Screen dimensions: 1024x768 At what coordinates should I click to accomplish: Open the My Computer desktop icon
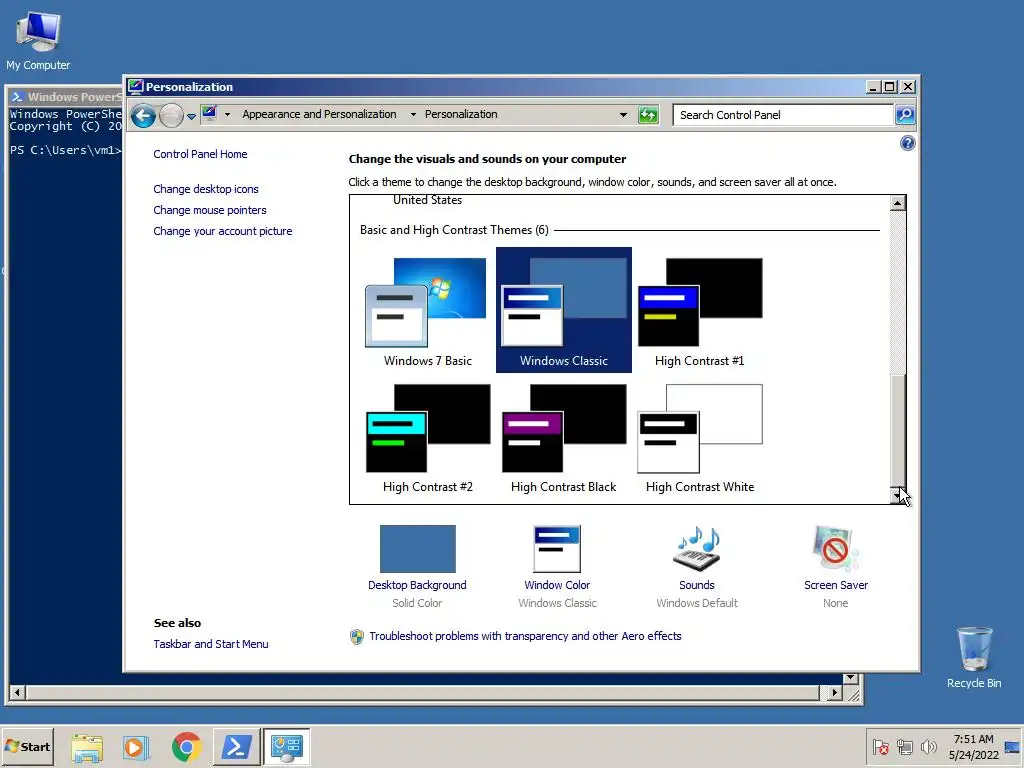pos(38,39)
